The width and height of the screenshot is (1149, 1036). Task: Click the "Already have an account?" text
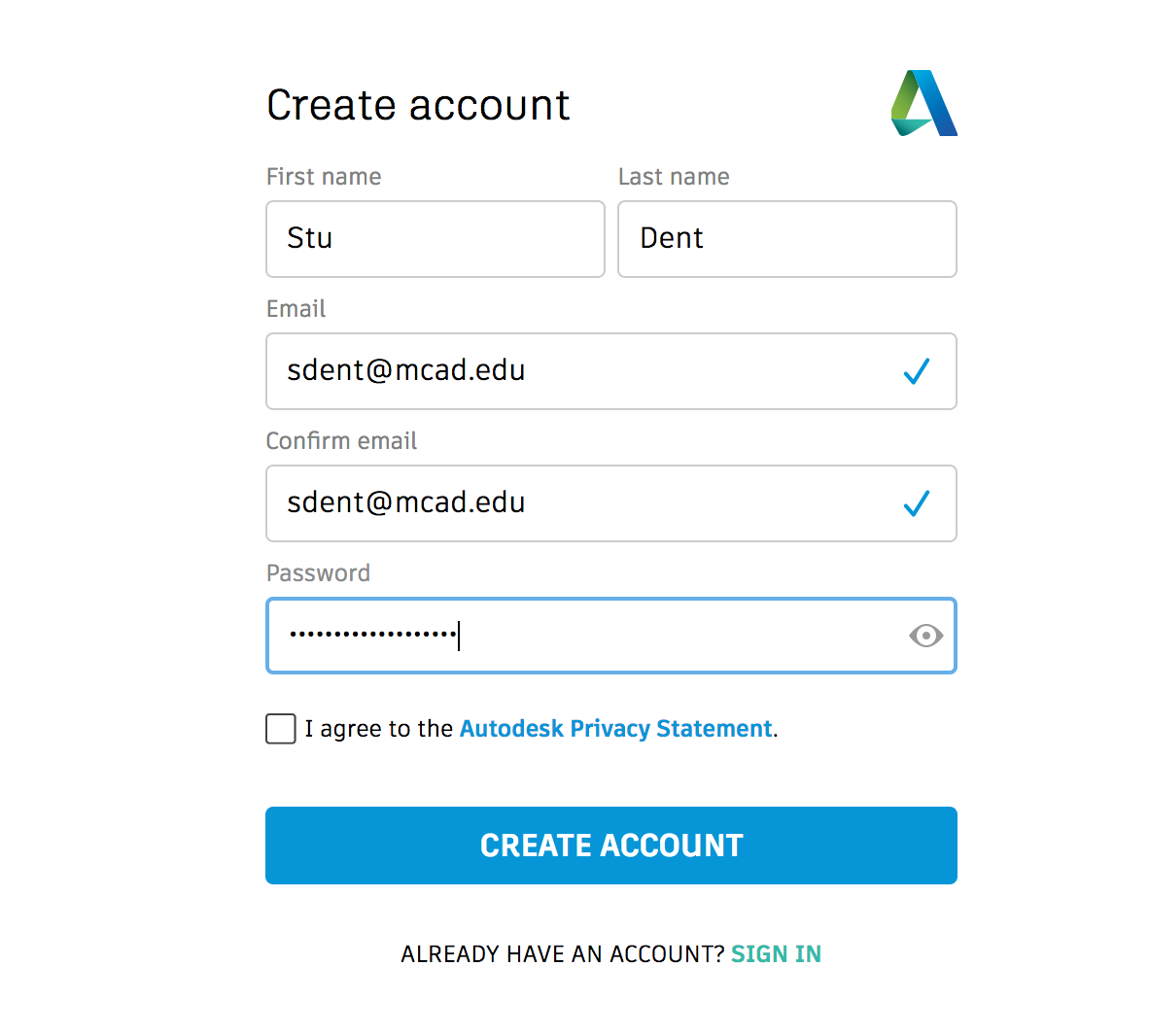562,954
